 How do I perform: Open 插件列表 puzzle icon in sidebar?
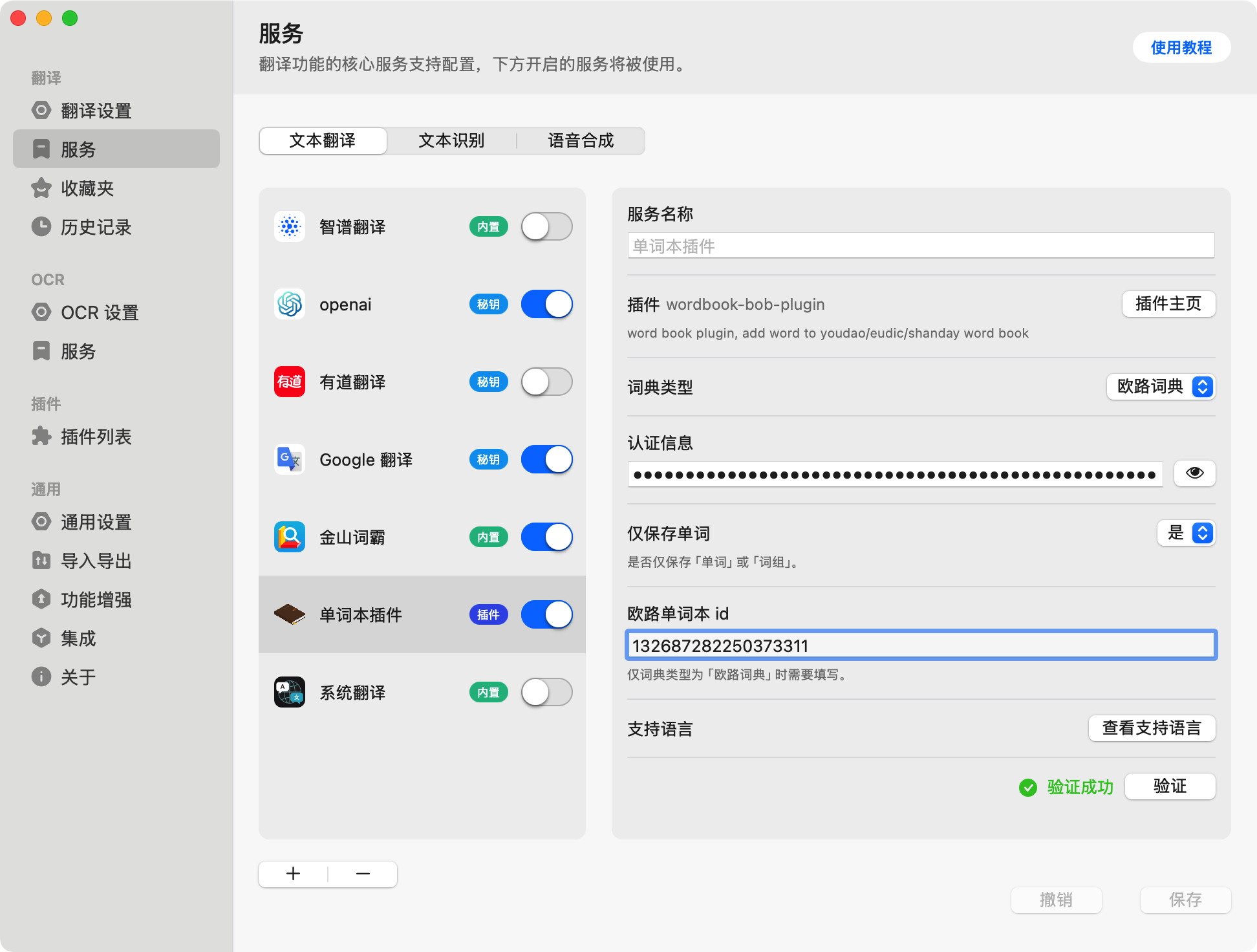[x=41, y=437]
